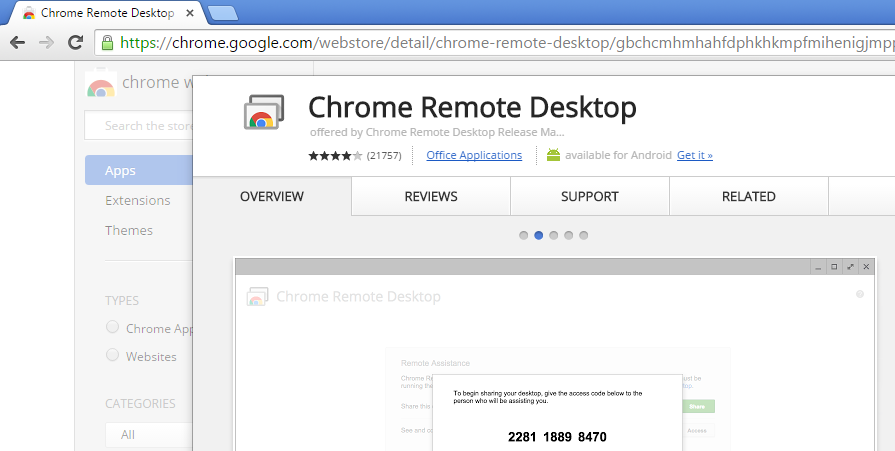
Task: Click the Chrome Remote Desktop title heading
Action: 472,107
